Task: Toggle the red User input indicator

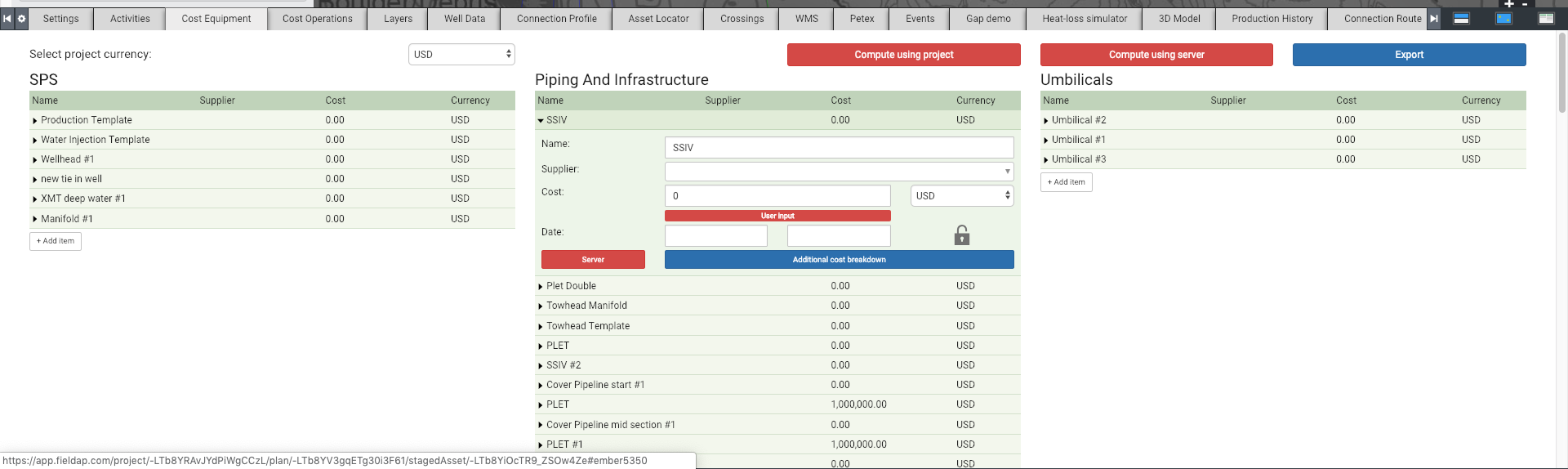Action: [777, 216]
